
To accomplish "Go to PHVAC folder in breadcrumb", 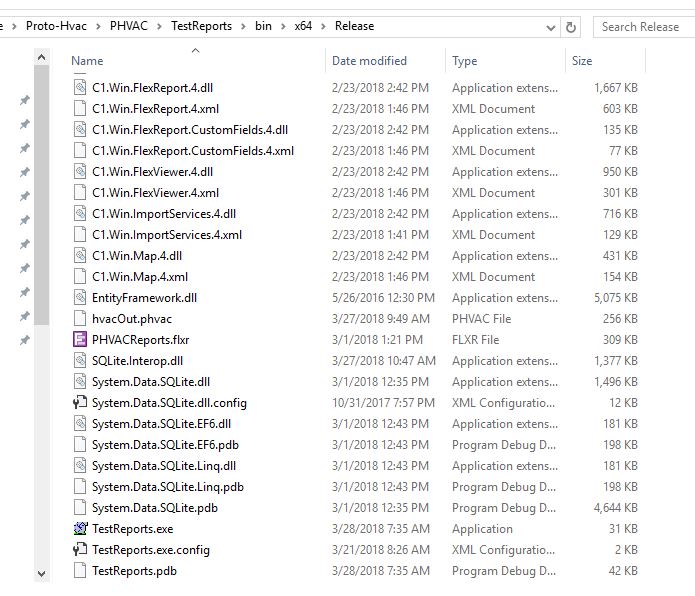I will click(129, 26).
